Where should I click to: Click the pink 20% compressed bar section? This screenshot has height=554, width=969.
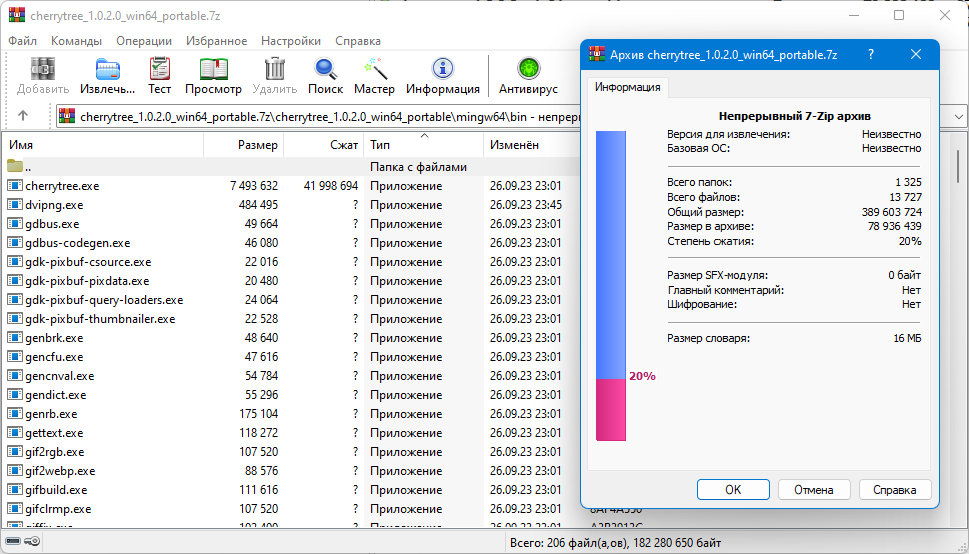point(611,409)
